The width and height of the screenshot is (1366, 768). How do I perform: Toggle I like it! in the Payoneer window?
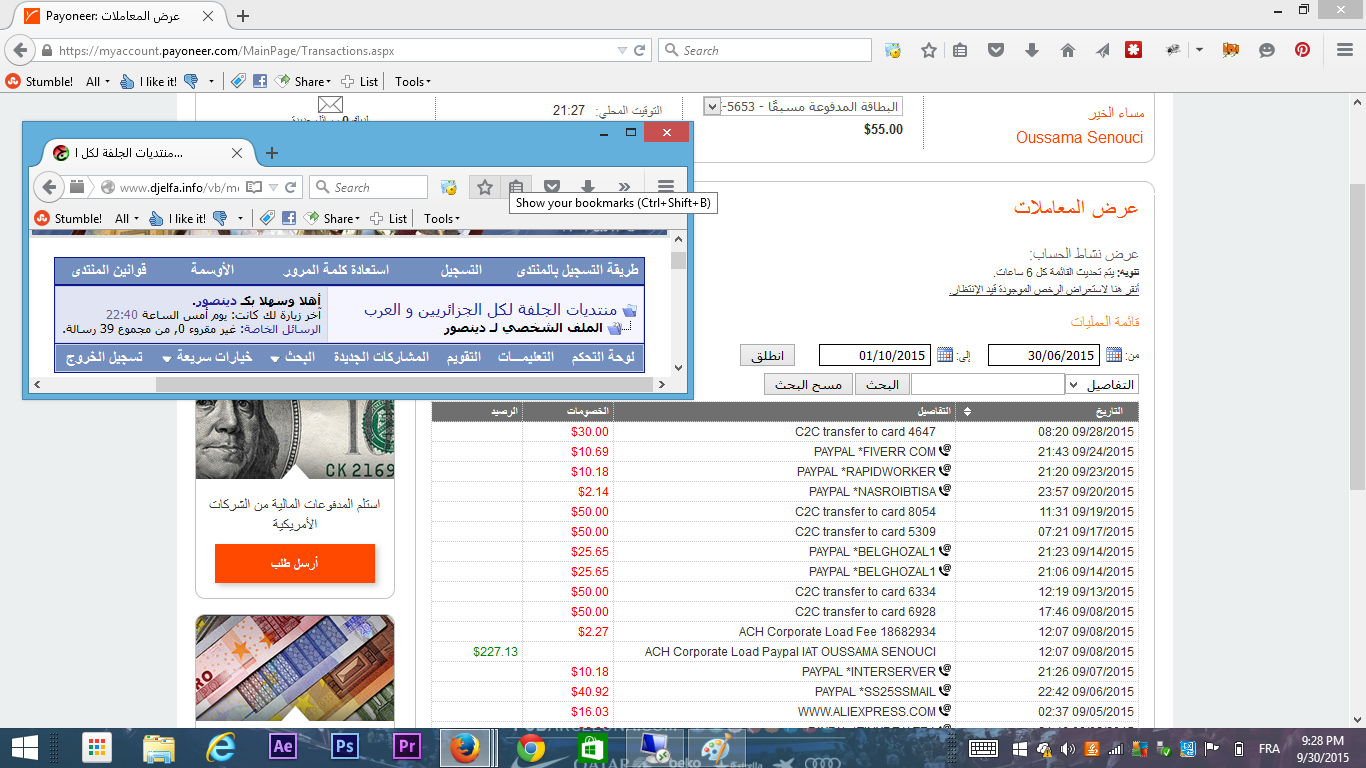(148, 82)
